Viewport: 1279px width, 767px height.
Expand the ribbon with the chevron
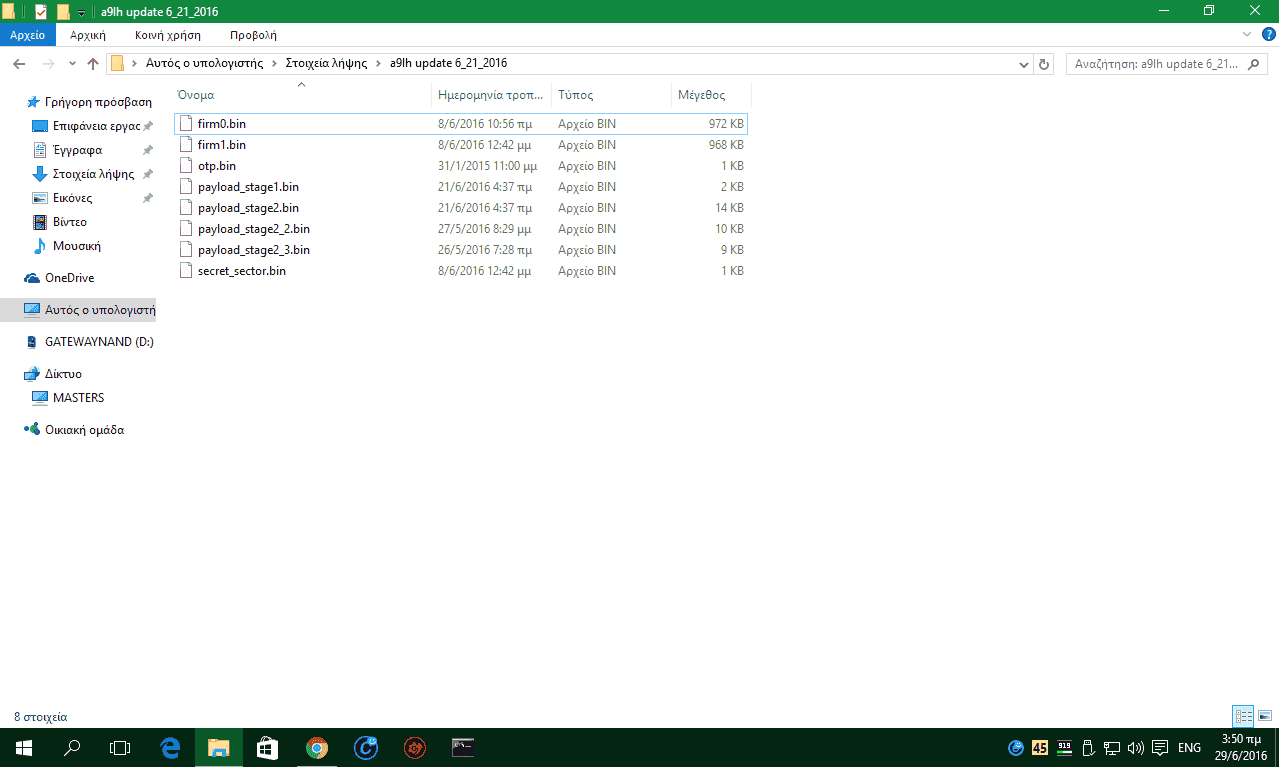point(1246,34)
